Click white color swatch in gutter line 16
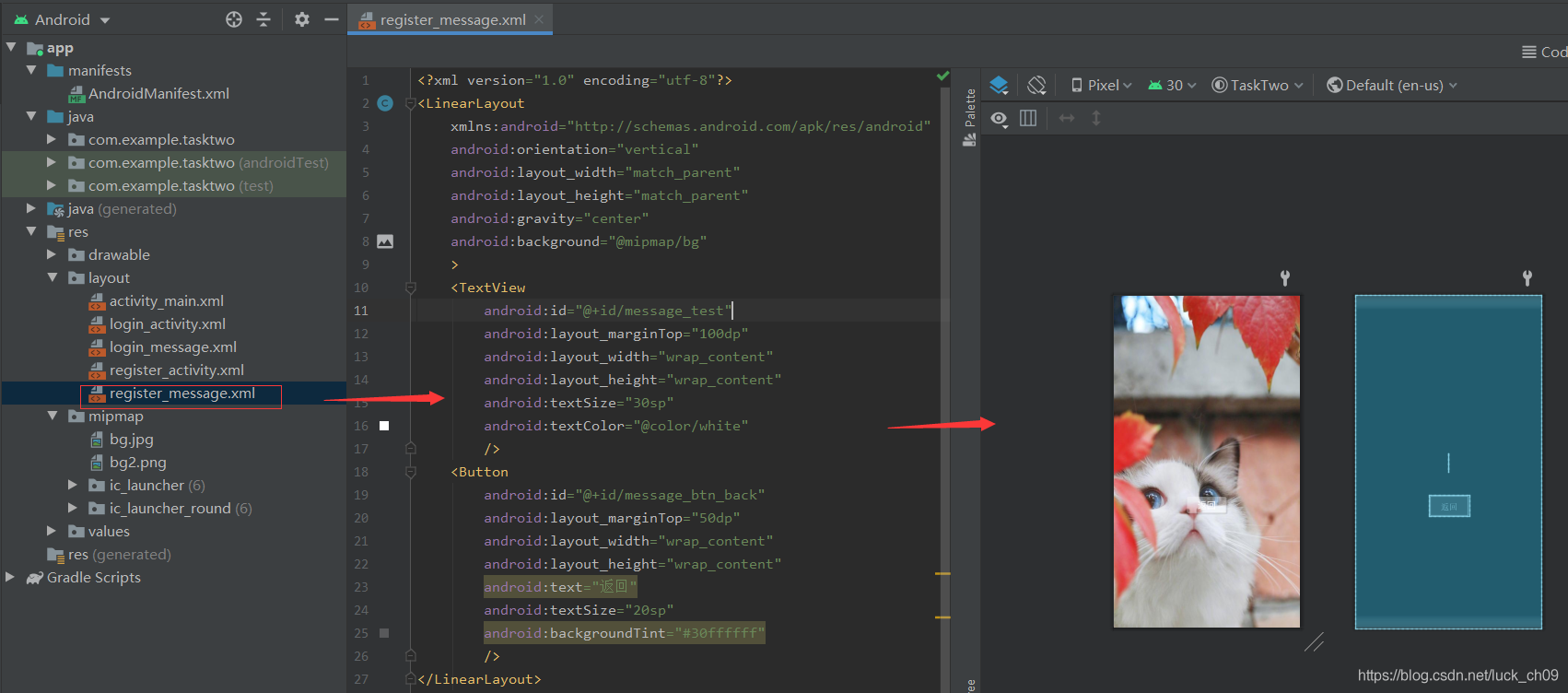 [384, 426]
